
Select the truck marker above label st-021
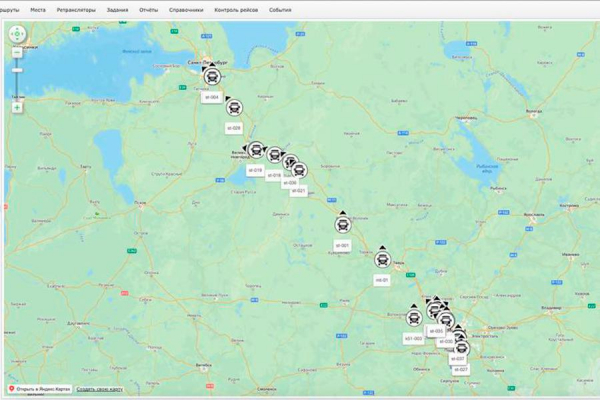click(298, 171)
